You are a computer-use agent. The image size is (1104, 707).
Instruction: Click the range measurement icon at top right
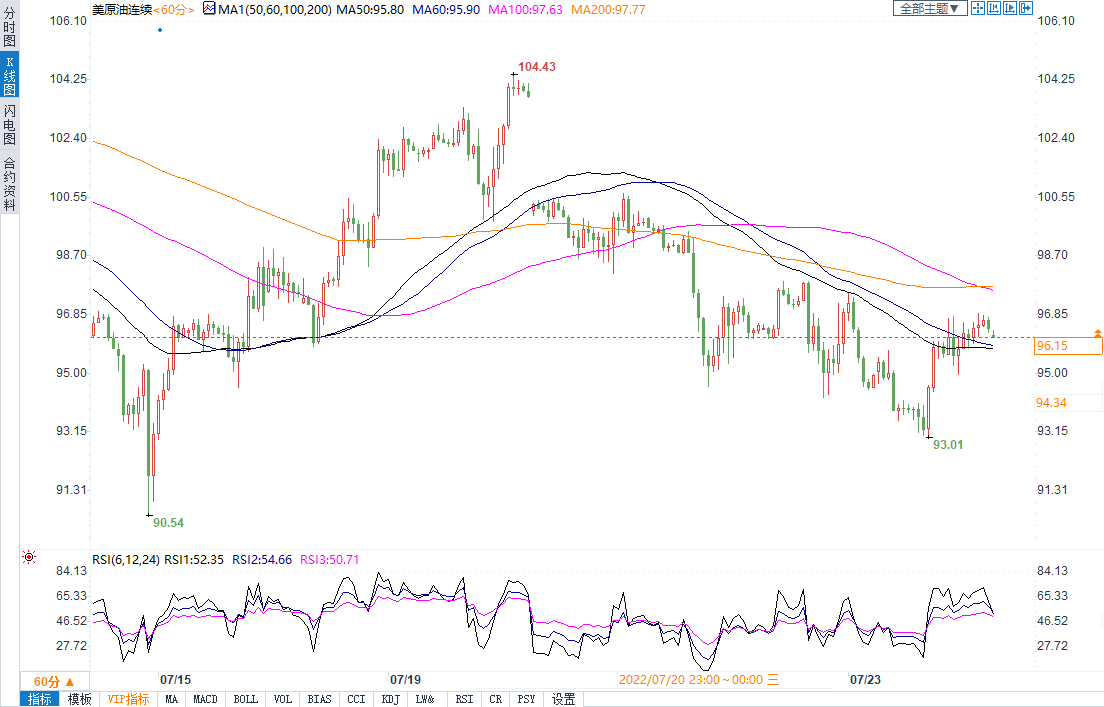point(996,8)
